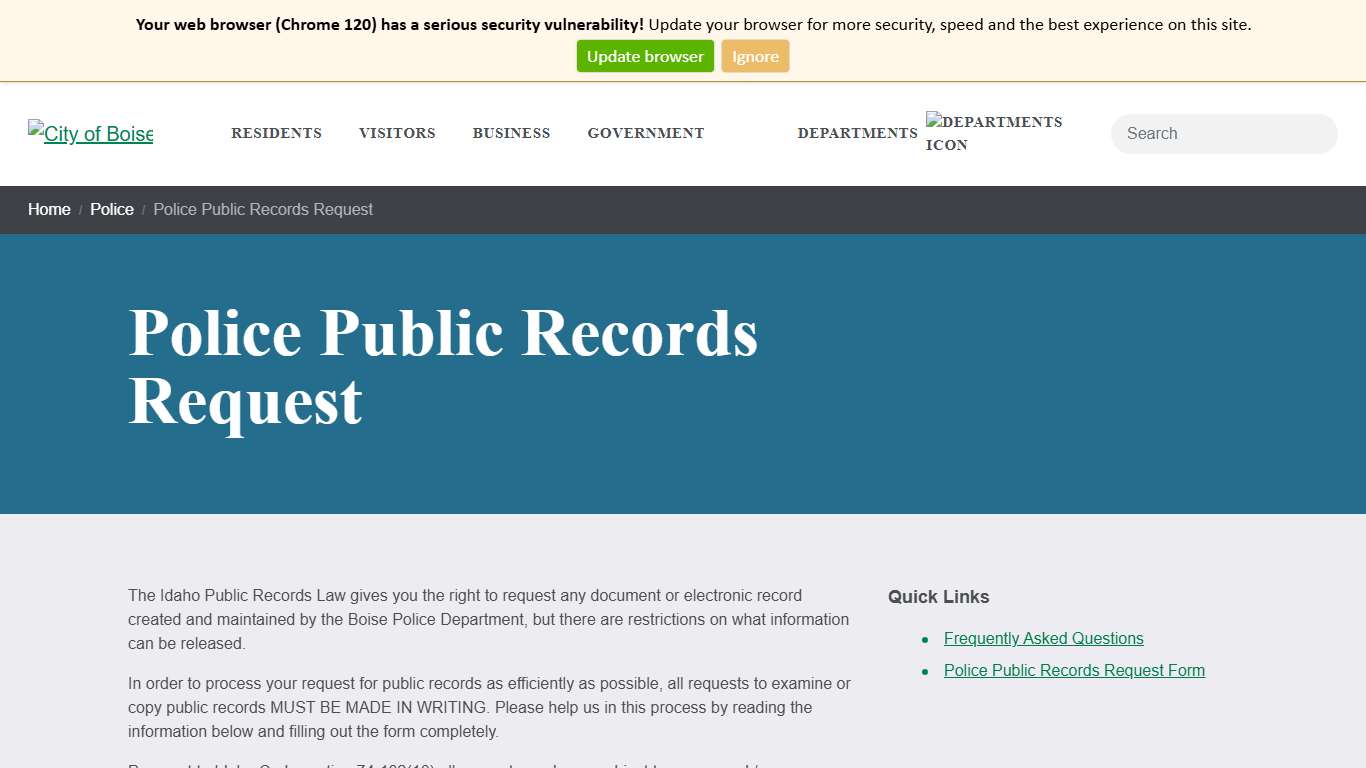Click the Quick Links section heading

click(937, 596)
